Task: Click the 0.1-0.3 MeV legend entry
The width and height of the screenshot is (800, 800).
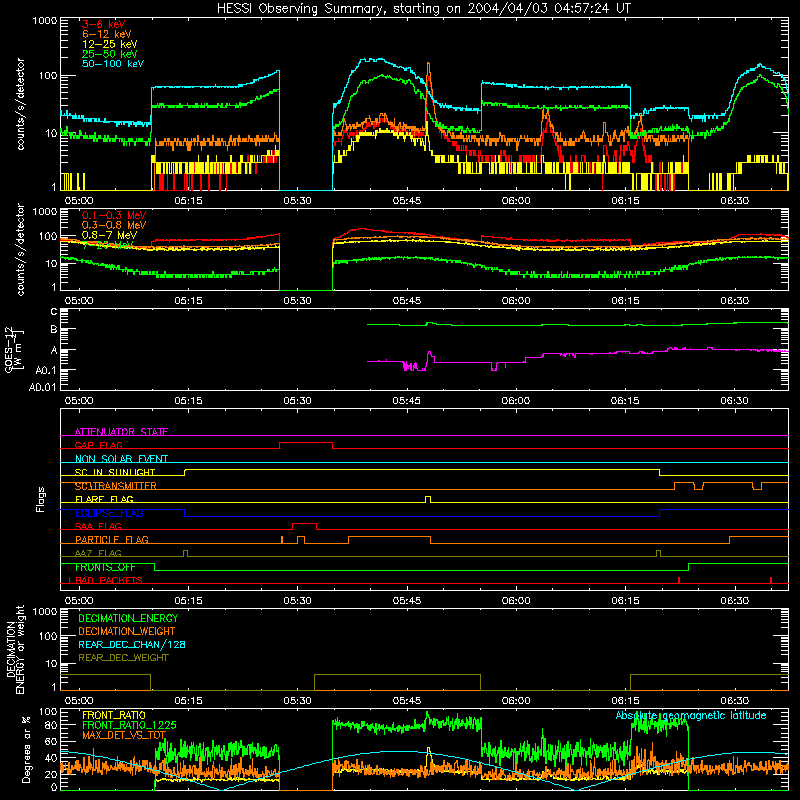Action: pyautogui.click(x=114, y=215)
